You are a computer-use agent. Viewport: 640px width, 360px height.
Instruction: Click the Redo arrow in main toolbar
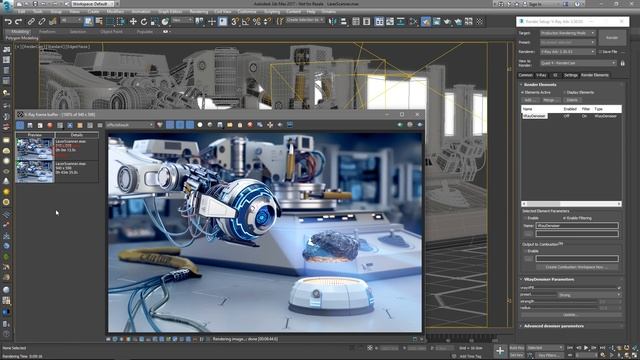pyautogui.click(x=18, y=21)
